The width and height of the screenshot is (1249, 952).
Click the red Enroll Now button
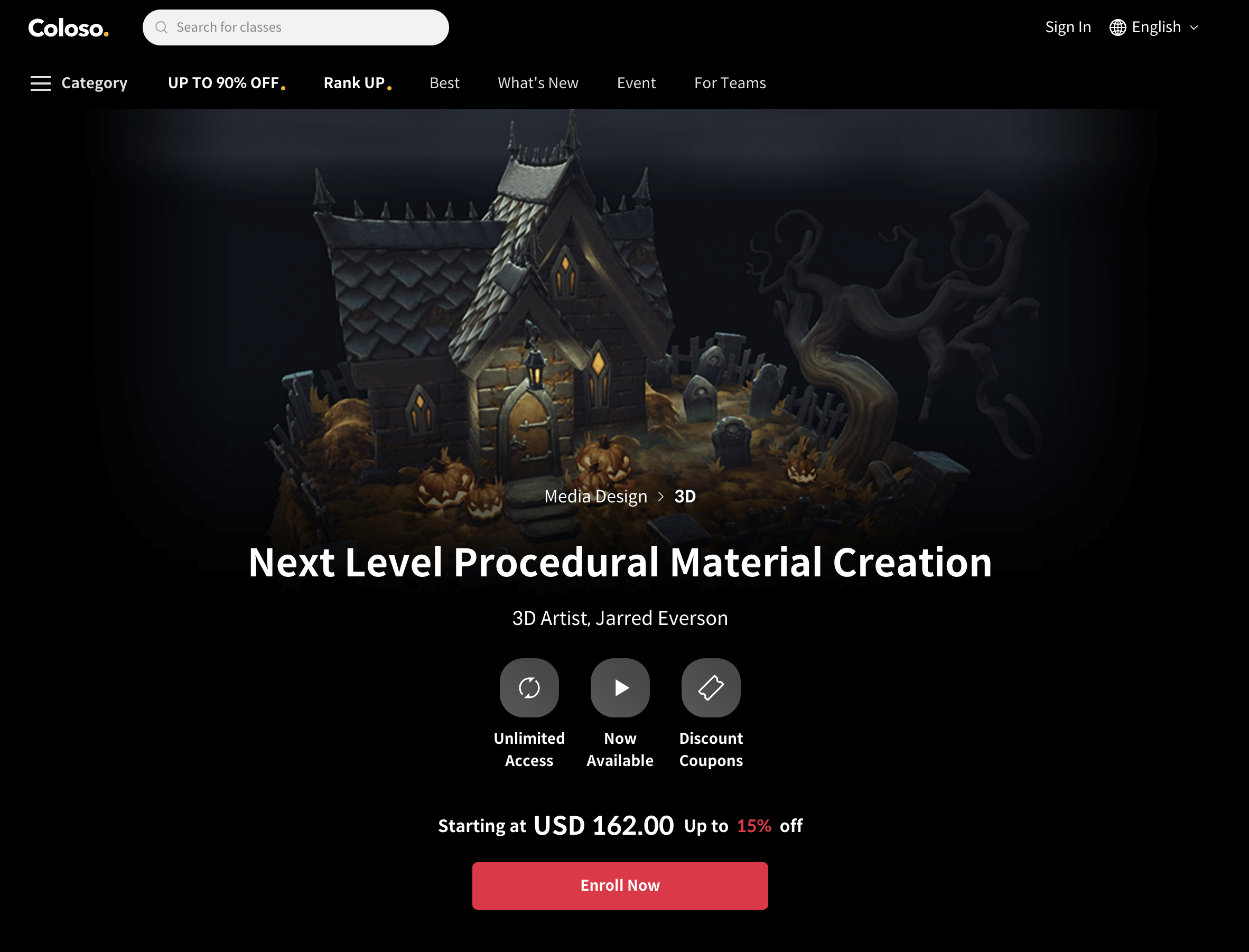pos(620,886)
